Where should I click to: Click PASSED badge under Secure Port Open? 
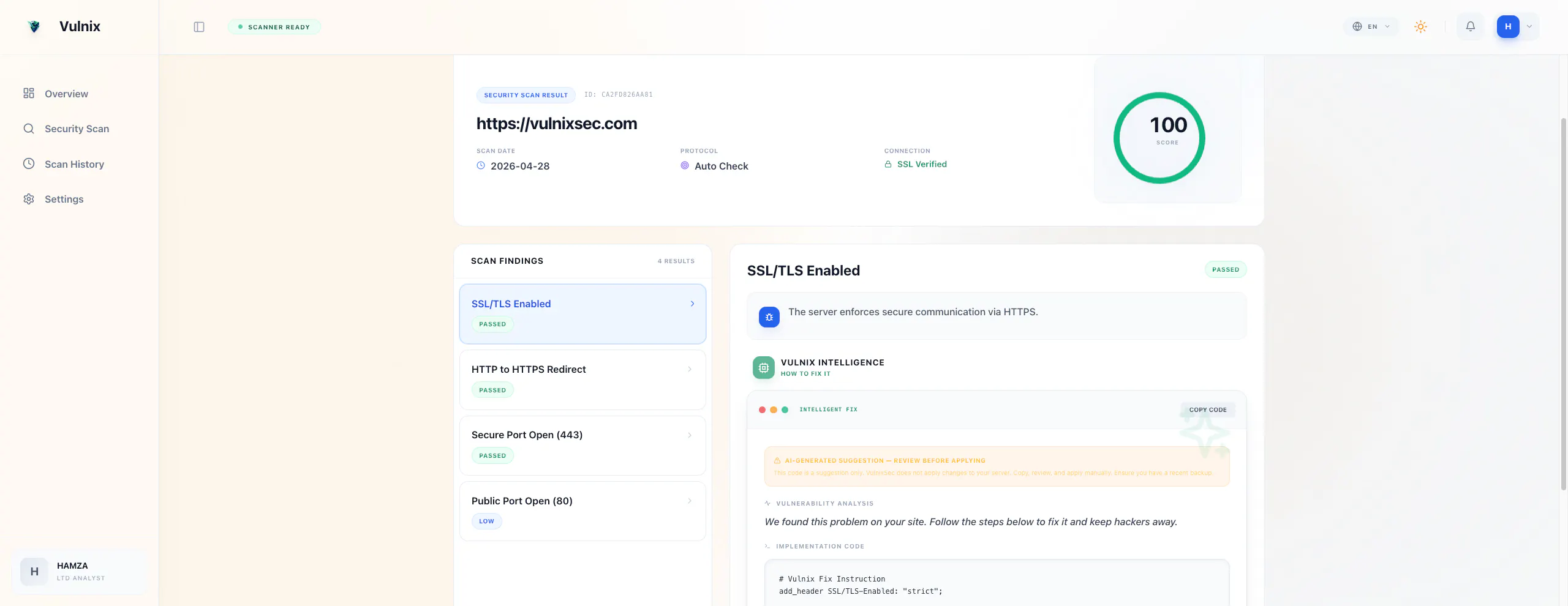492,455
